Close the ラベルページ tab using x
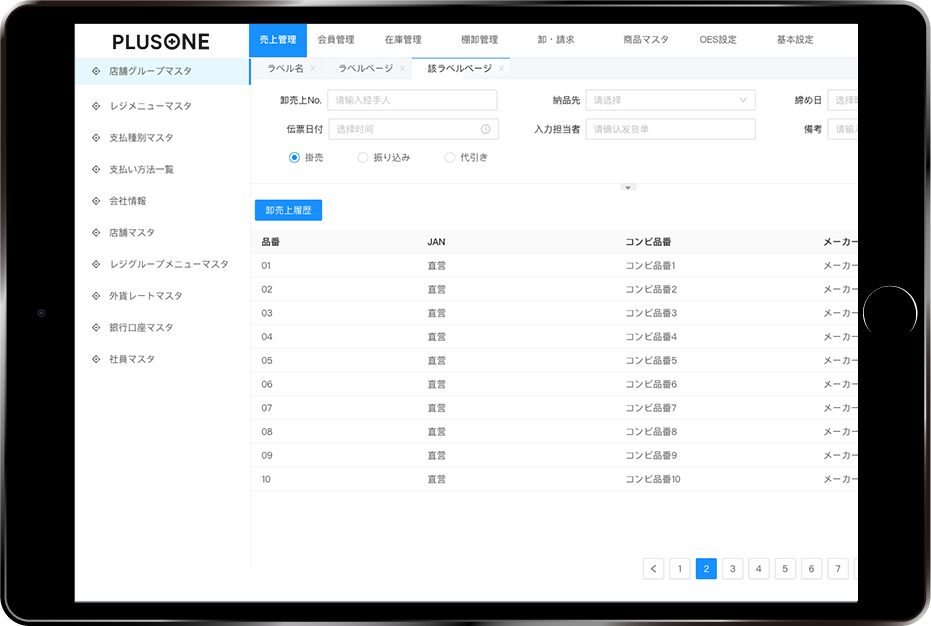 point(402,69)
